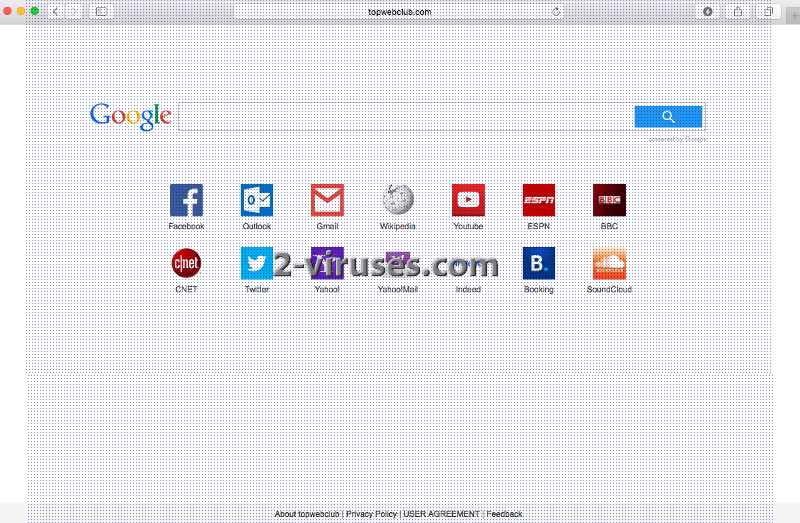Click the YahooMail label text
800x523 pixels.
(x=397, y=289)
